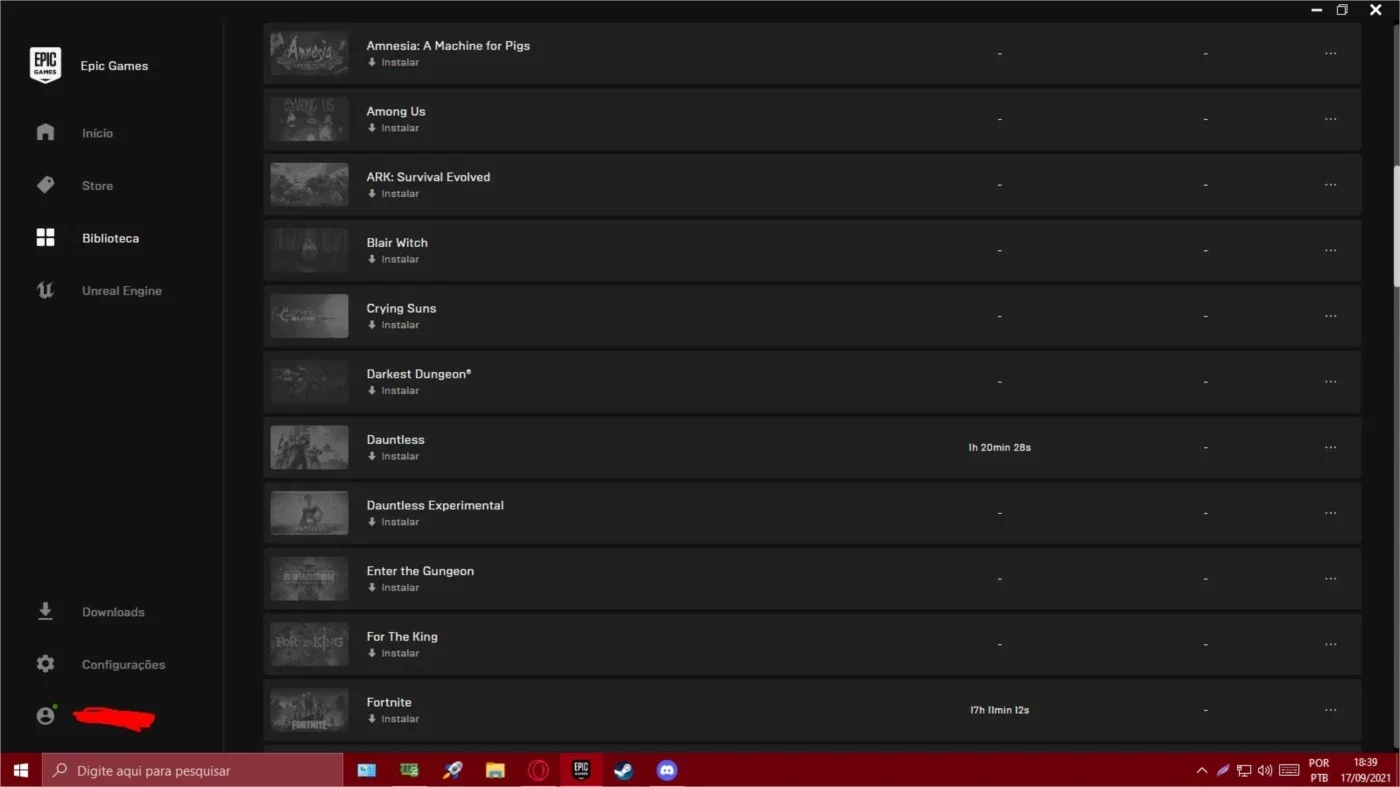Open the user profile avatar icon
The height and width of the screenshot is (787, 1400).
point(45,716)
